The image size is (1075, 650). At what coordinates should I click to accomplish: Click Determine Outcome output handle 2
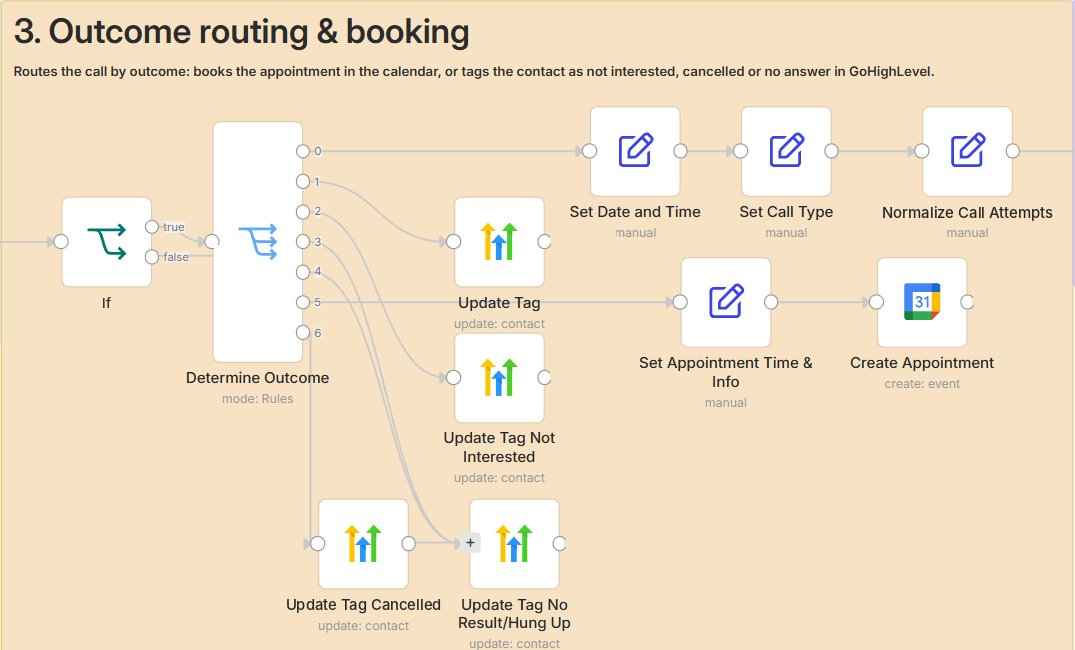[303, 212]
